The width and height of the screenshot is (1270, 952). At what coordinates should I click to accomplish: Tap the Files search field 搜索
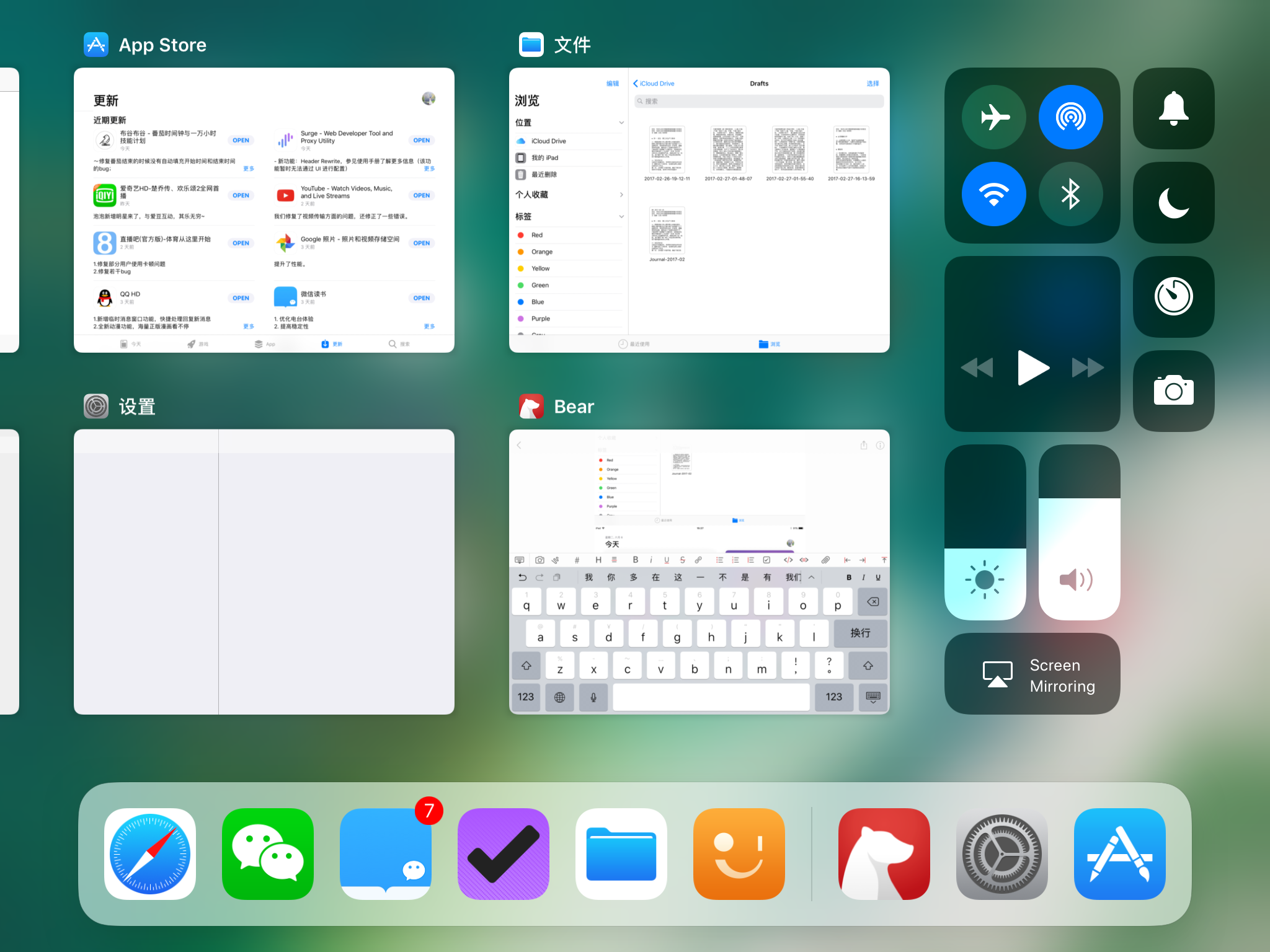click(759, 101)
